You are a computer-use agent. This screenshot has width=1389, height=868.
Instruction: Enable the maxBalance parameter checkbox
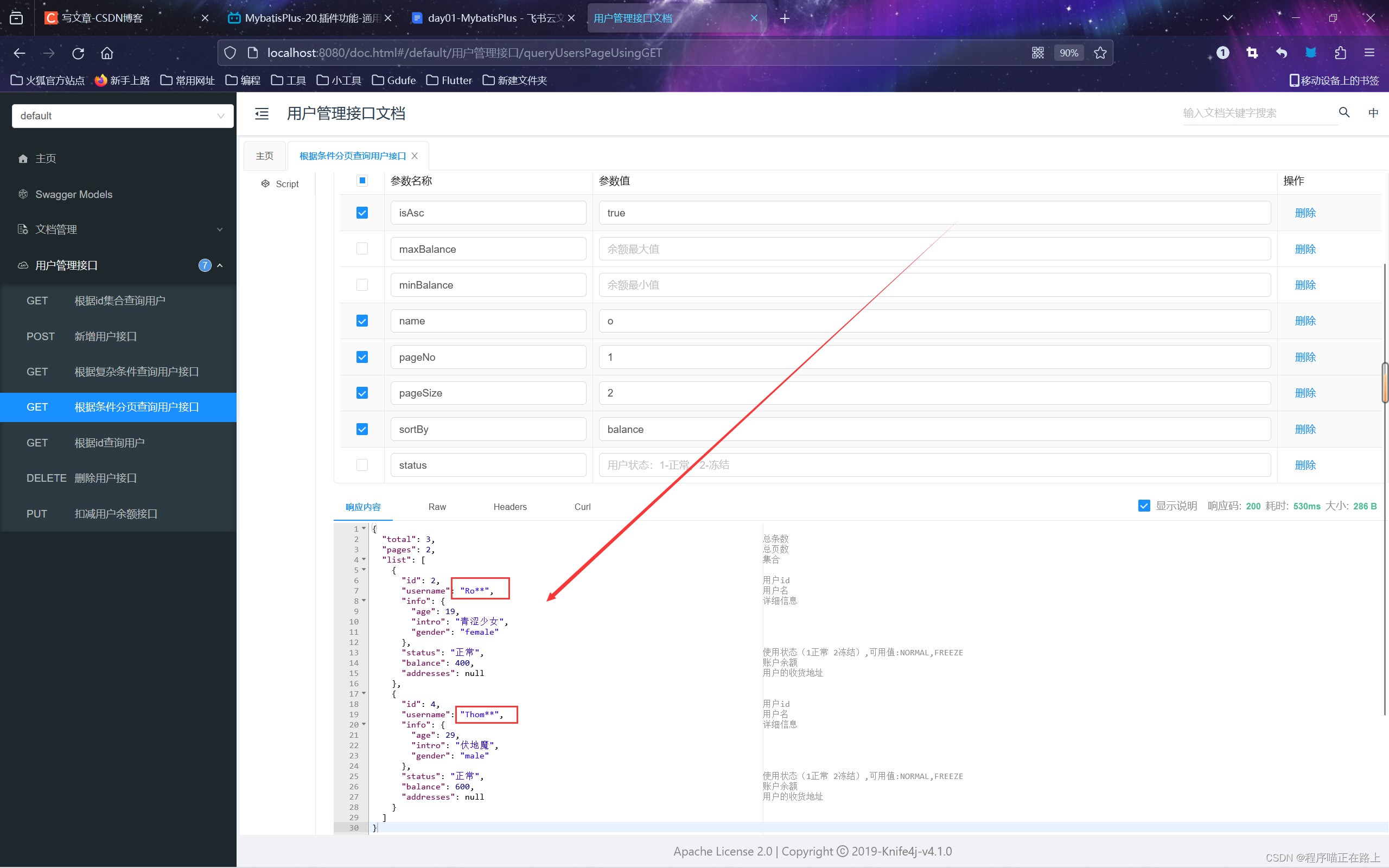tap(362, 248)
